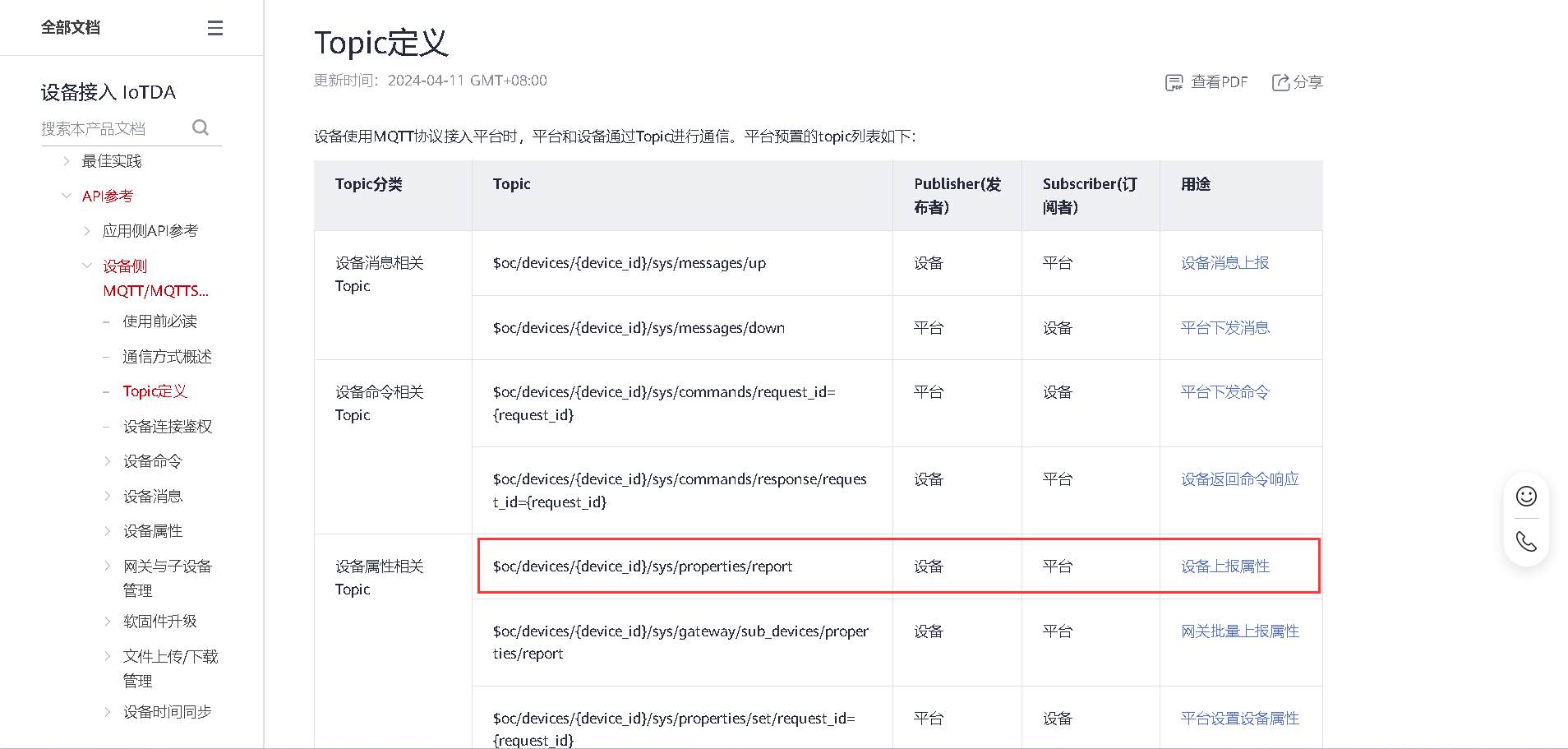Click the Topic定义 page title
The width and height of the screenshot is (1568, 749).
381,43
